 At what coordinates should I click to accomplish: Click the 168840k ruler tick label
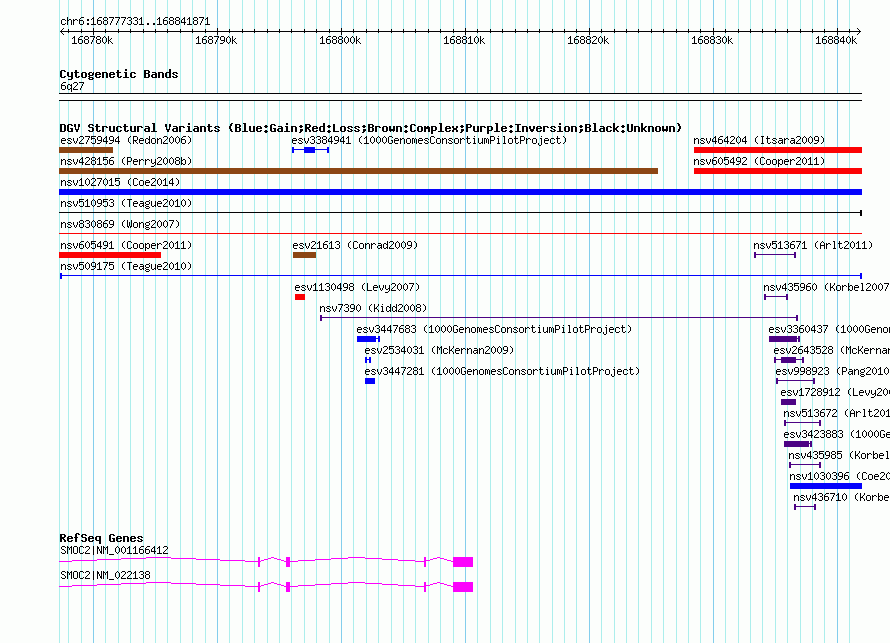click(836, 40)
